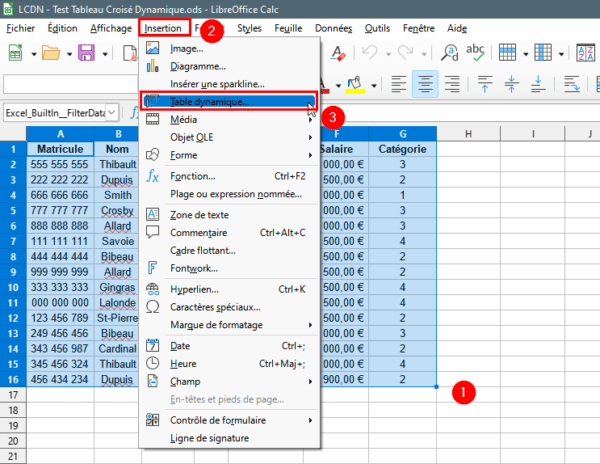Image resolution: width=600 pixels, height=464 pixels.
Task: Click the Fonction fx menu icon
Action: point(153,176)
